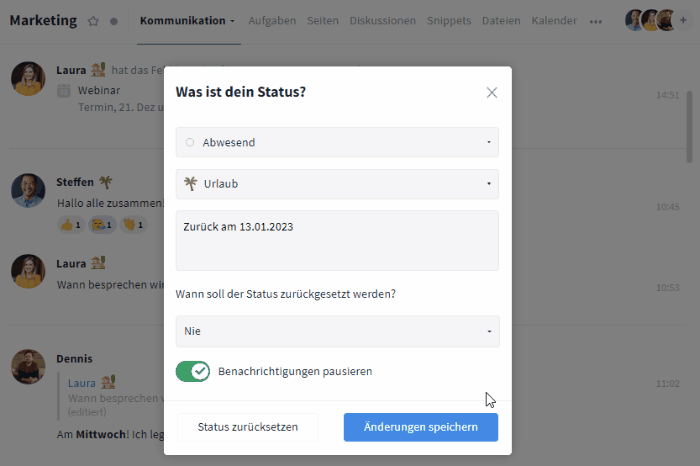
Task: Open the Nie reset time dropdown
Action: pos(337,331)
